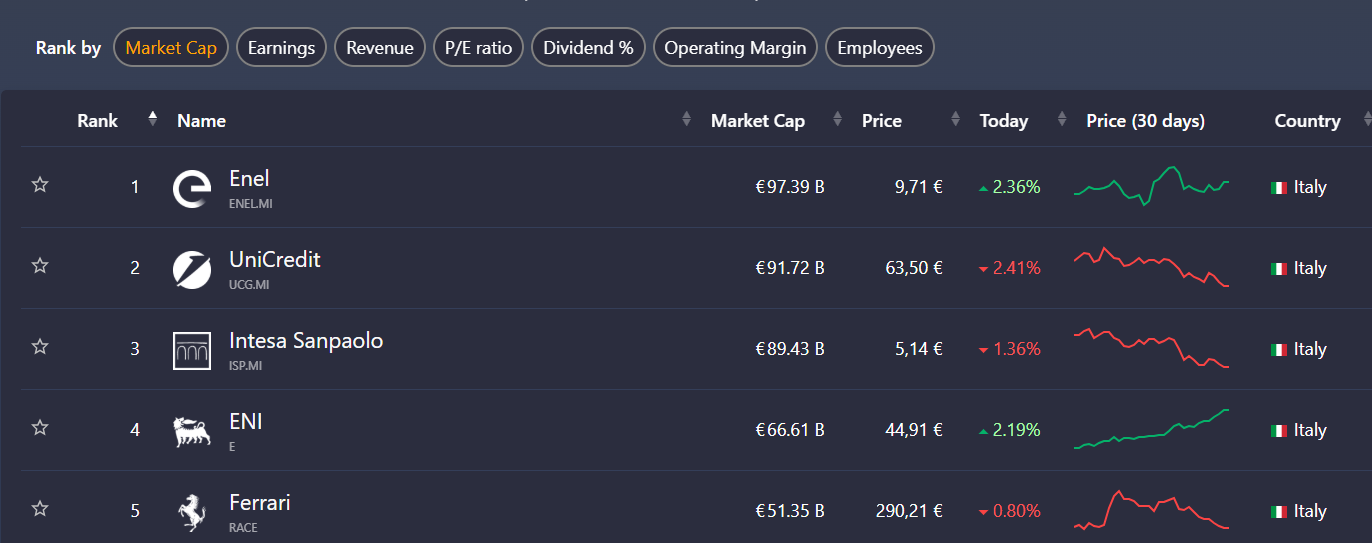Screen dimensions: 1372x543
Task: Click the Italy flag in Enel row
Action: tap(1278, 188)
